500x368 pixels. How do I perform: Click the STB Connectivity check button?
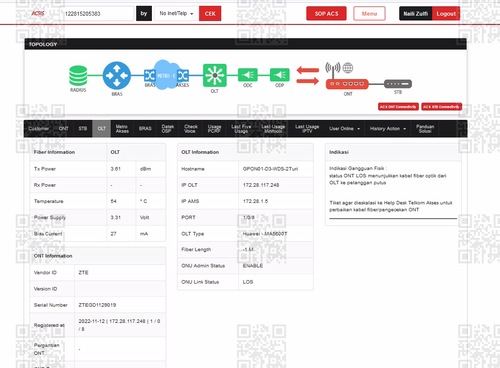[x=442, y=107]
